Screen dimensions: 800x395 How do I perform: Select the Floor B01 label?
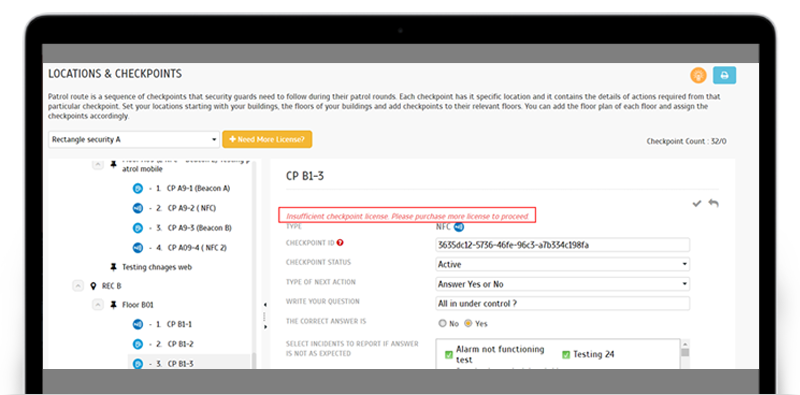(138, 305)
